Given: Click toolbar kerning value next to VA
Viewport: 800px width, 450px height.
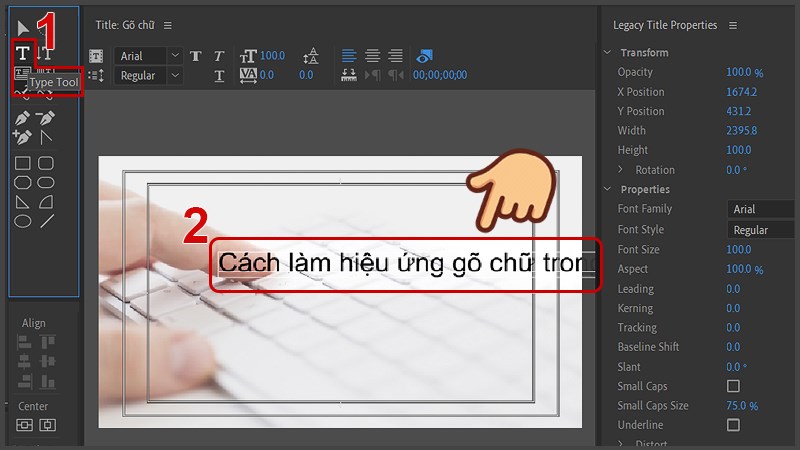Looking at the screenshot, I should [267, 75].
